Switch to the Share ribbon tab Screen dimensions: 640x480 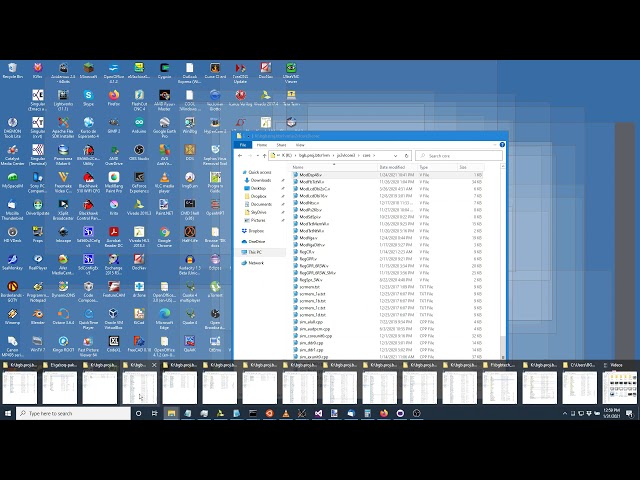click(281, 145)
